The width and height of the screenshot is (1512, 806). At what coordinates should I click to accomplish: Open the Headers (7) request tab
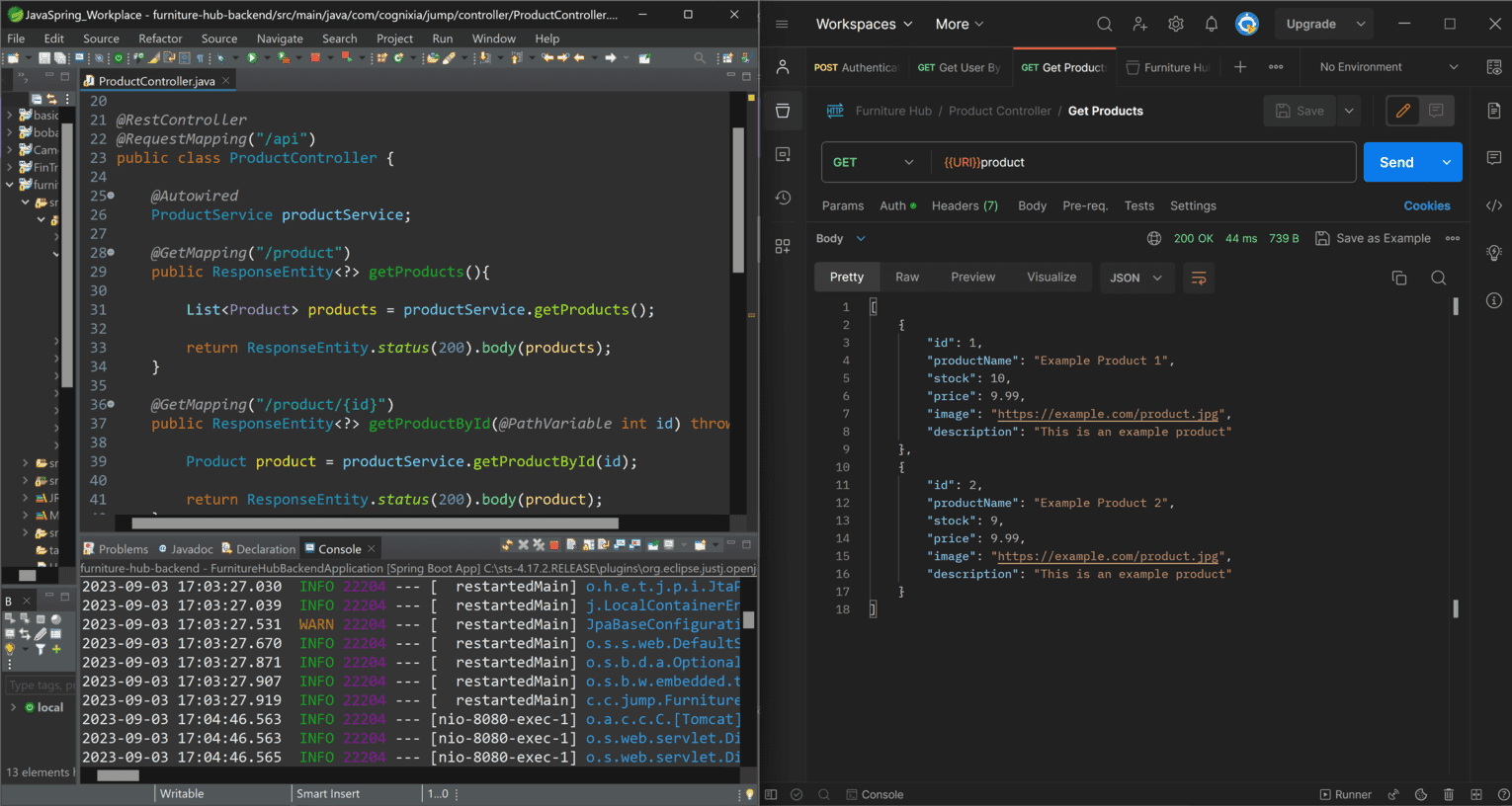click(965, 205)
